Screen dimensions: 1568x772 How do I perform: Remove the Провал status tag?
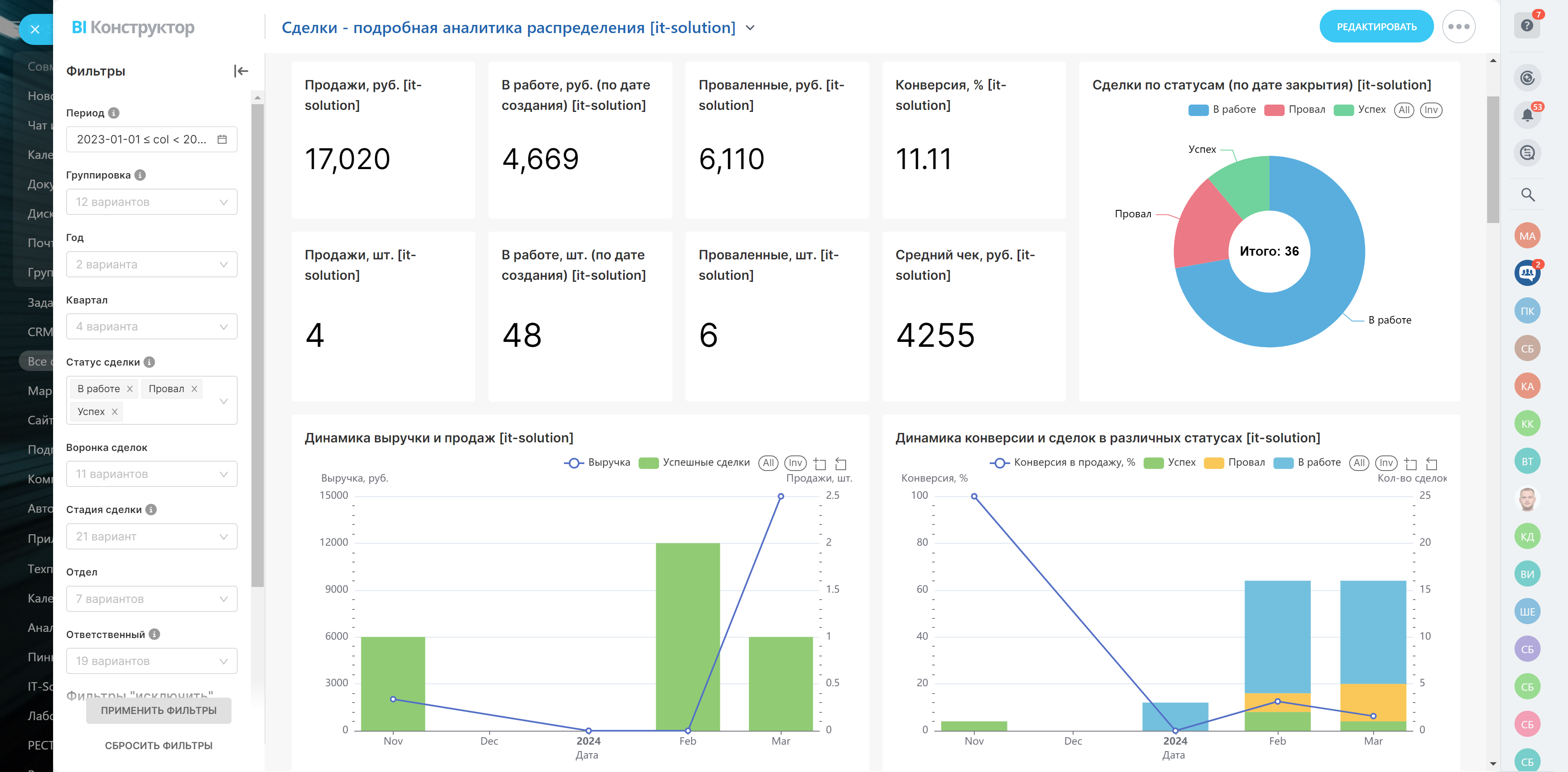click(x=194, y=388)
